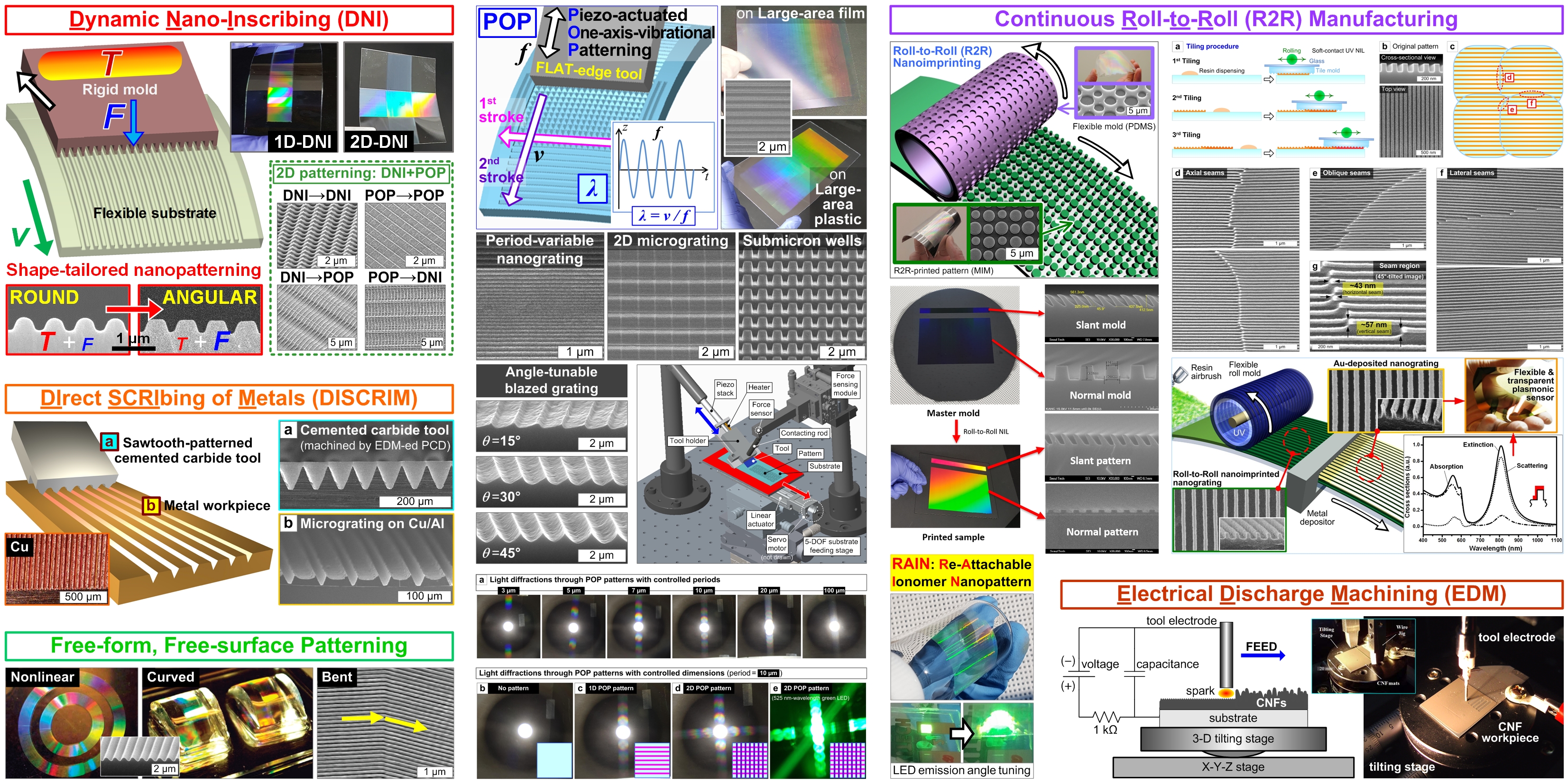
Task: Open the Curved surface pattern photo
Action: (228, 723)
